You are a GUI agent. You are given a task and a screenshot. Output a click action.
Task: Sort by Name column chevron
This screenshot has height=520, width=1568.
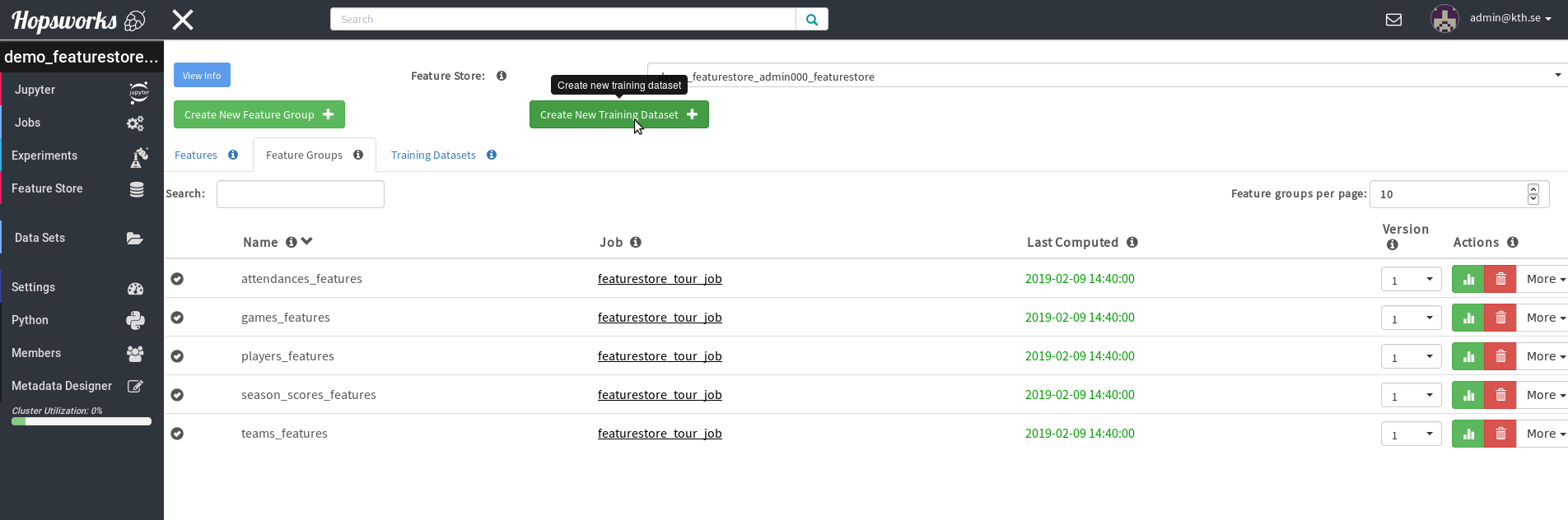click(x=307, y=241)
